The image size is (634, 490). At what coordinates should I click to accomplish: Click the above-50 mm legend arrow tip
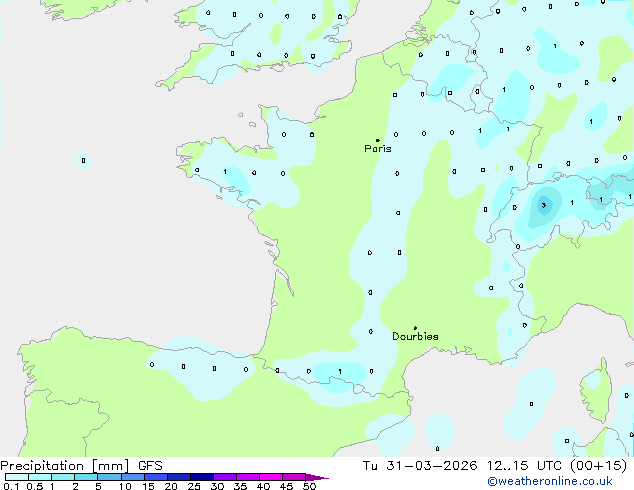tap(317, 477)
